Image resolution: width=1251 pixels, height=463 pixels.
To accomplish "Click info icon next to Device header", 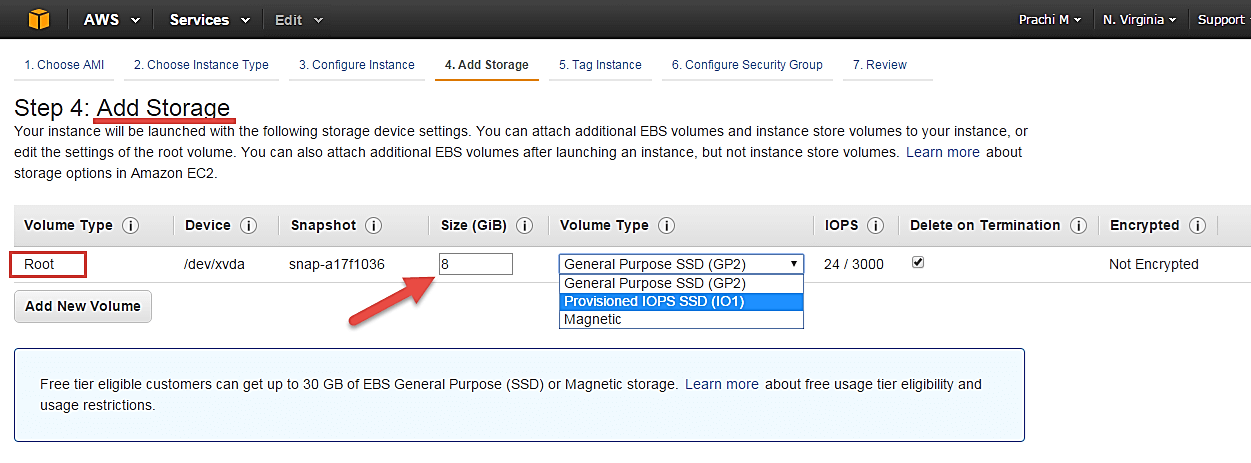I will coord(248,226).
